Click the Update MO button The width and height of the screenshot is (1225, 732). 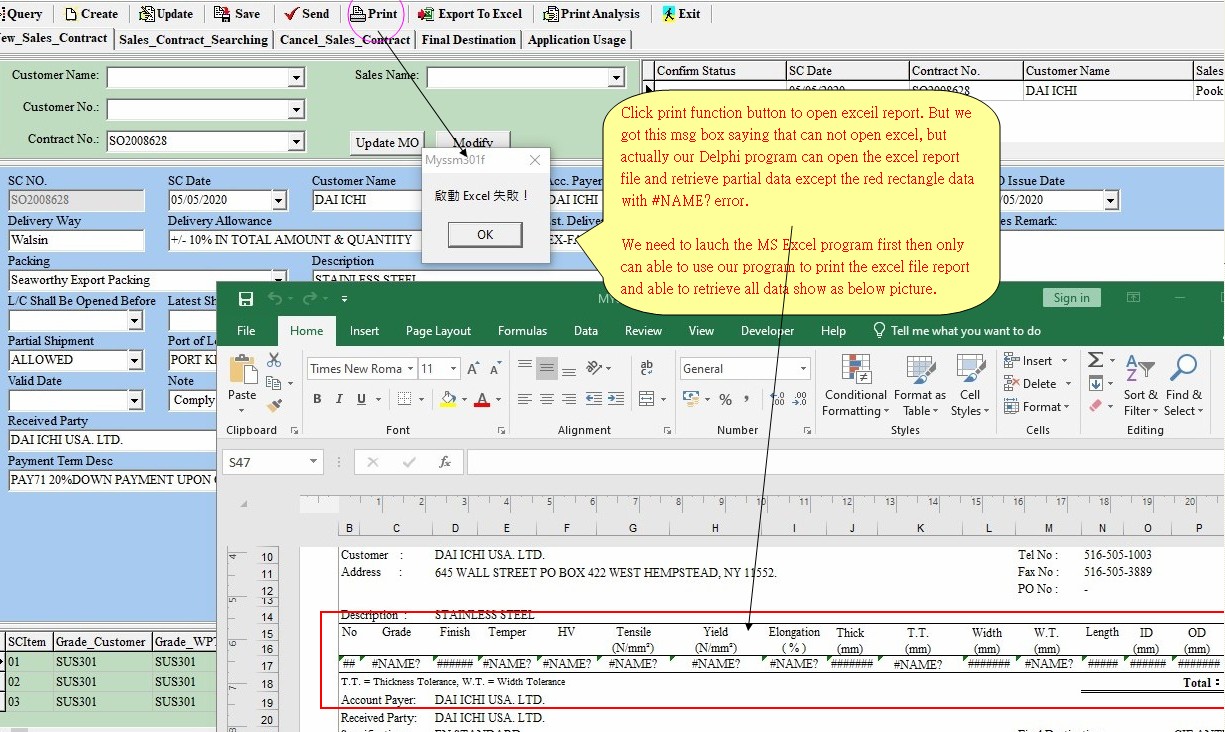click(x=387, y=143)
